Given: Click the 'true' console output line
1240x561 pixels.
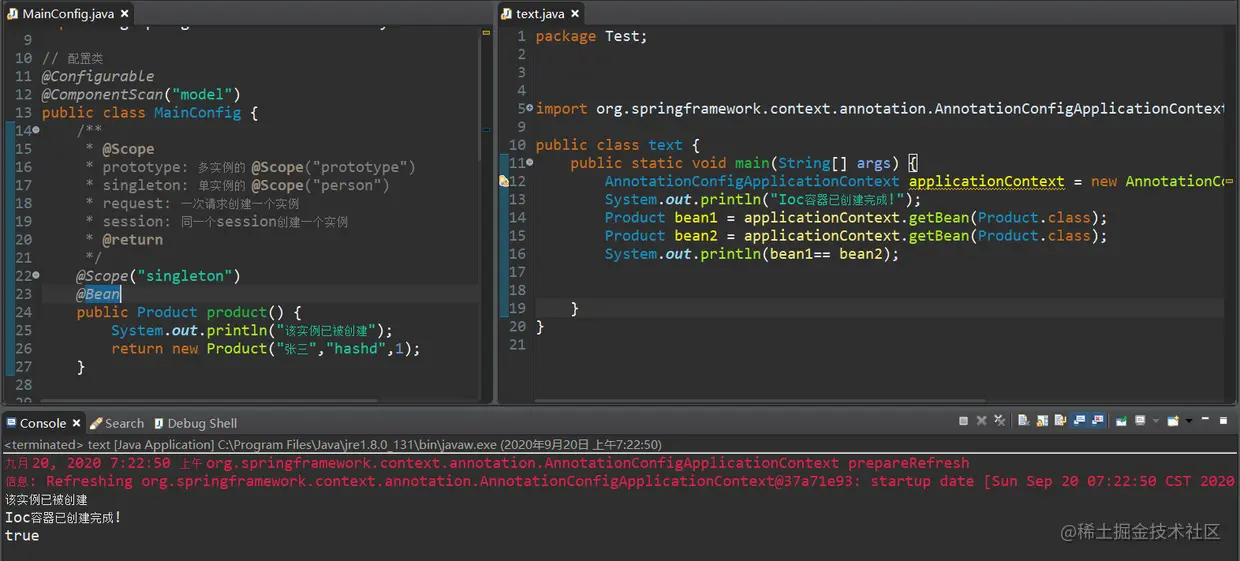Looking at the screenshot, I should [22, 536].
